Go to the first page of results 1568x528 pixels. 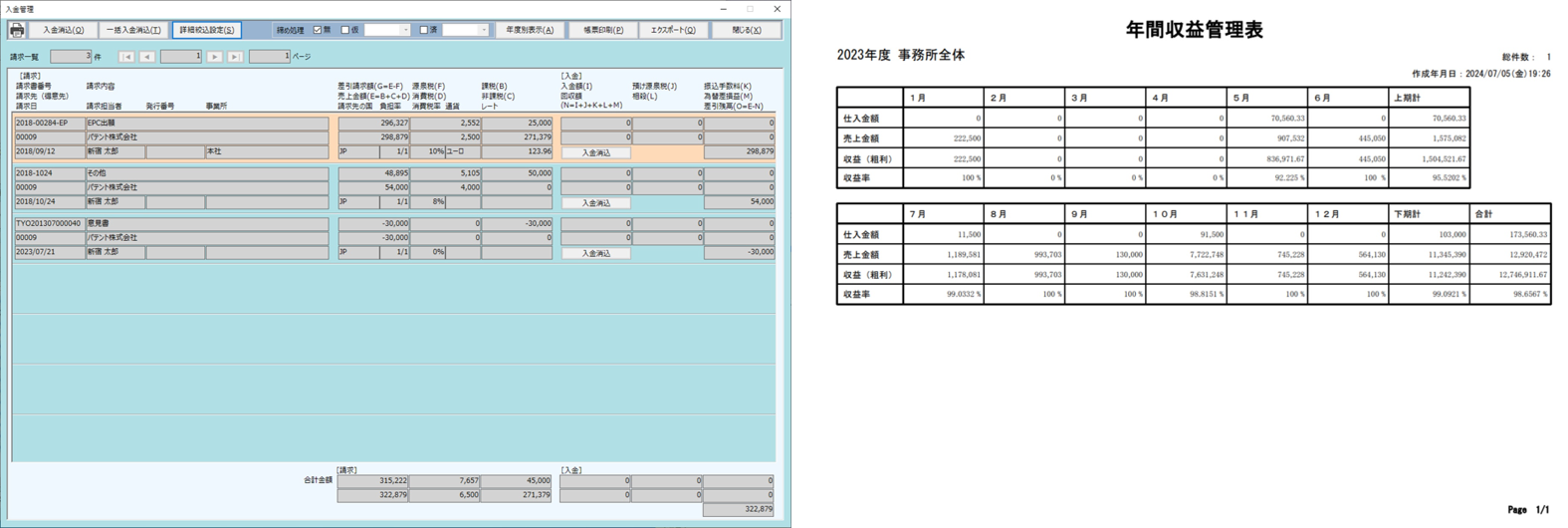(x=126, y=57)
